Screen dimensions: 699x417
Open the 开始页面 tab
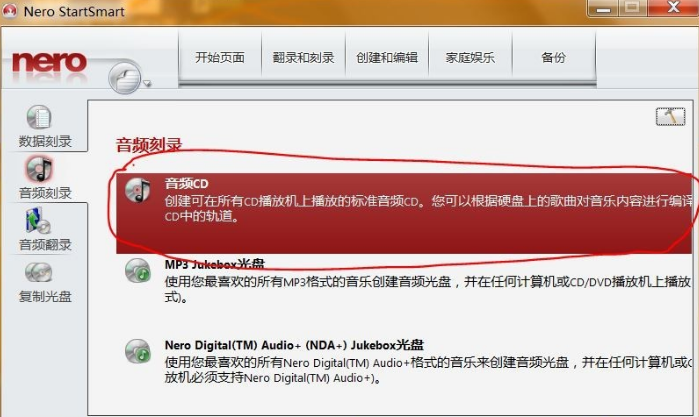click(220, 58)
